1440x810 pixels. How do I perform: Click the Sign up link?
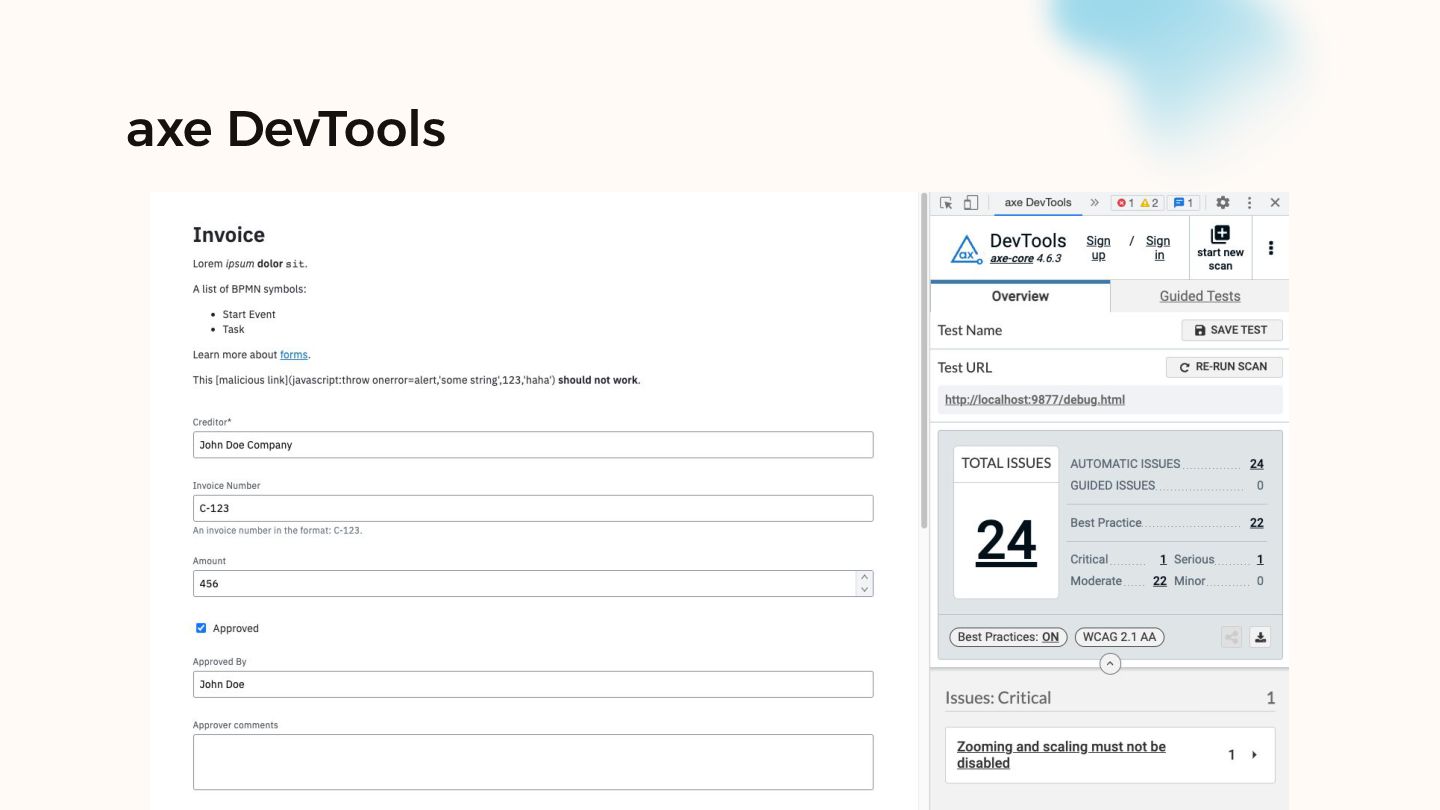tap(1098, 248)
